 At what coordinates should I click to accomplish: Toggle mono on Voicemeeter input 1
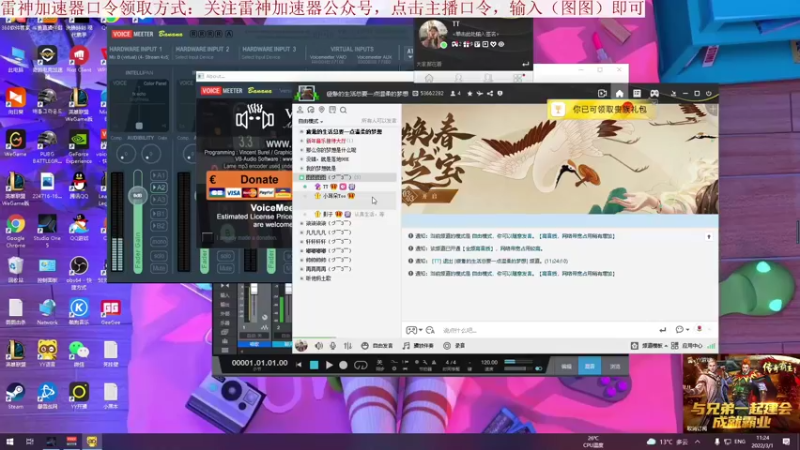[x=159, y=241]
